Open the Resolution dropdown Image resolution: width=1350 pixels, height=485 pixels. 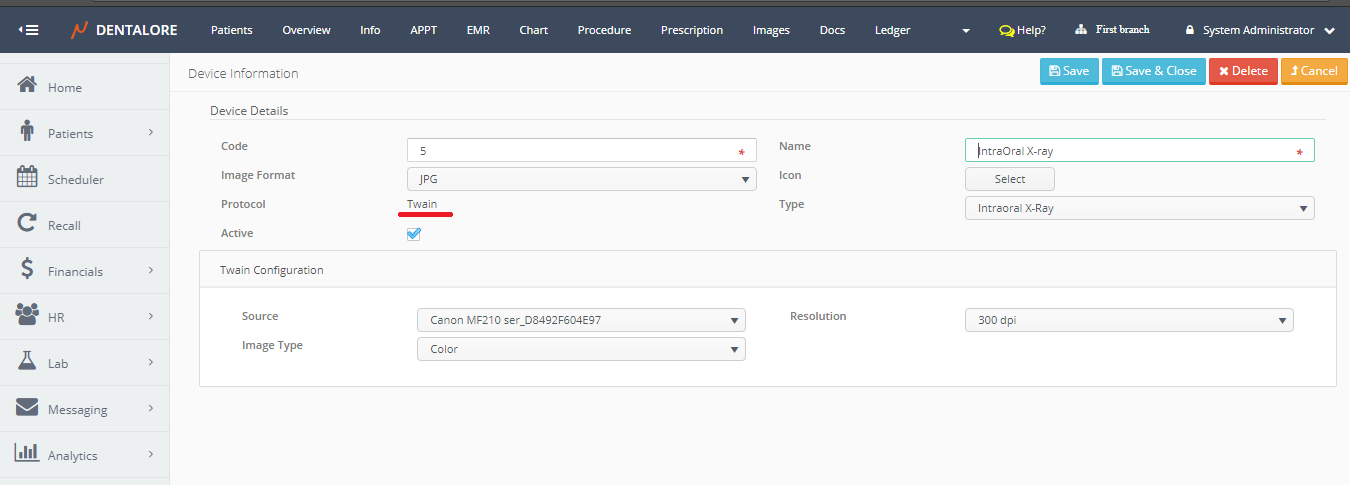click(1129, 320)
